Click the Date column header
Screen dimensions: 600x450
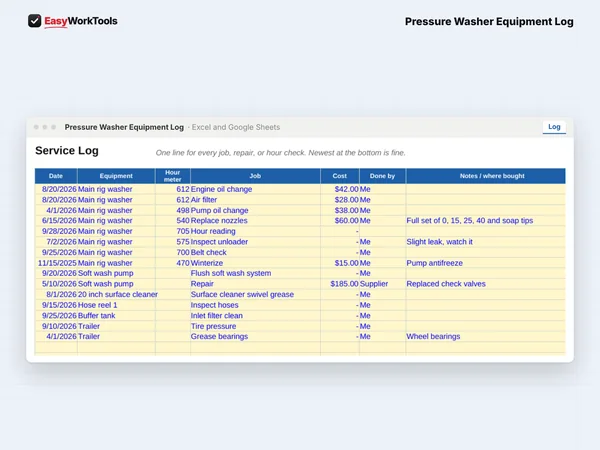(x=56, y=176)
